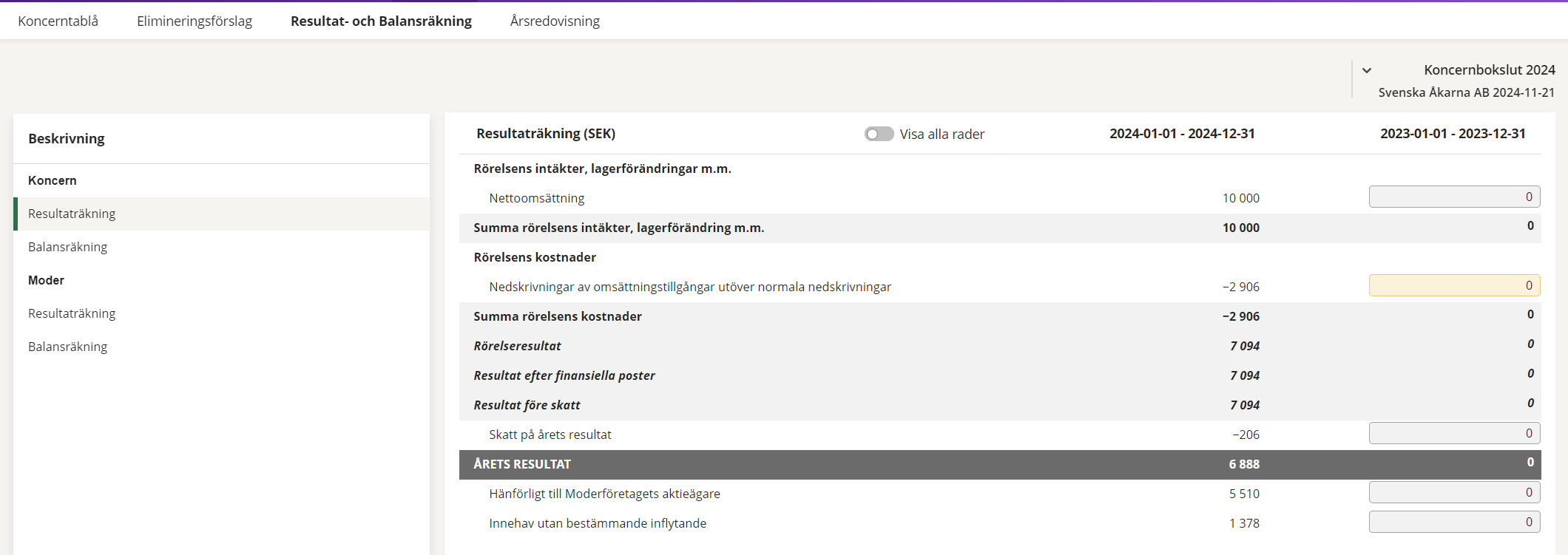
Task: Click the Moder section heading
Action: click(x=46, y=280)
